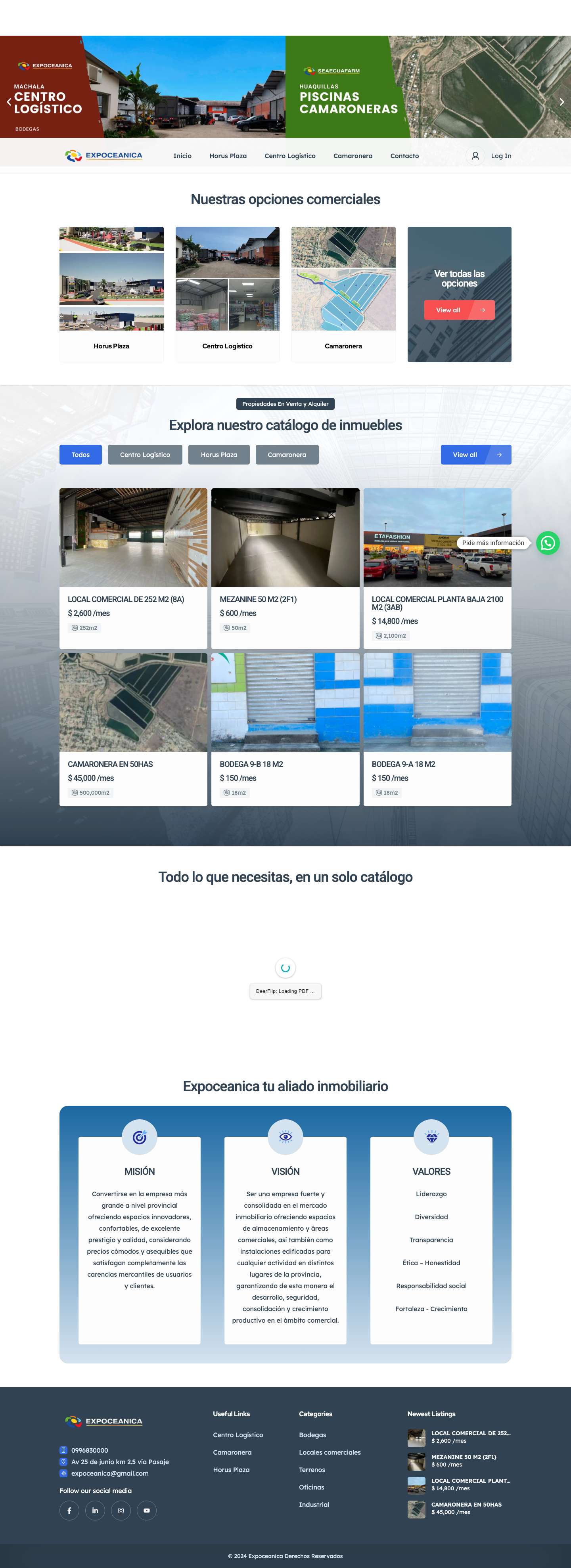Select the Centro Logístico catalog filter tab
Image resolution: width=571 pixels, height=1568 pixels.
tap(145, 455)
